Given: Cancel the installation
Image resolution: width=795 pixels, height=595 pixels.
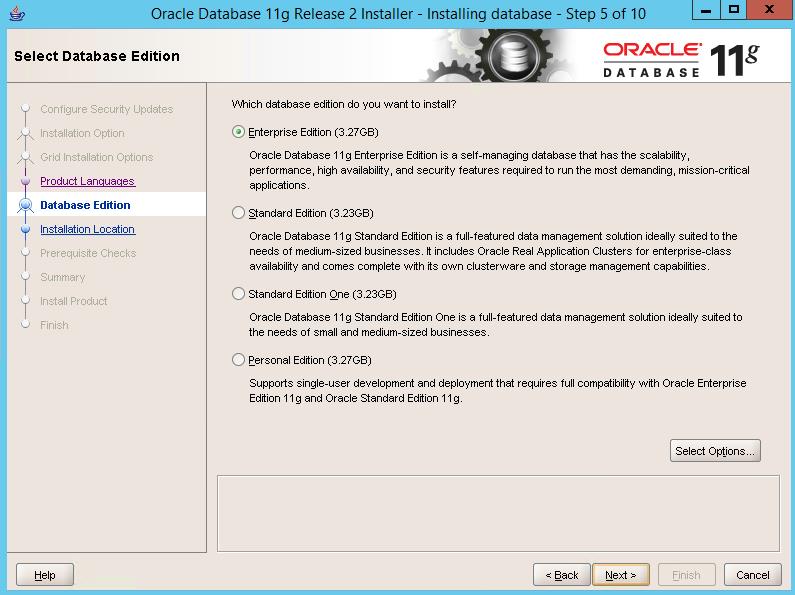Looking at the screenshot, I should pos(753,575).
